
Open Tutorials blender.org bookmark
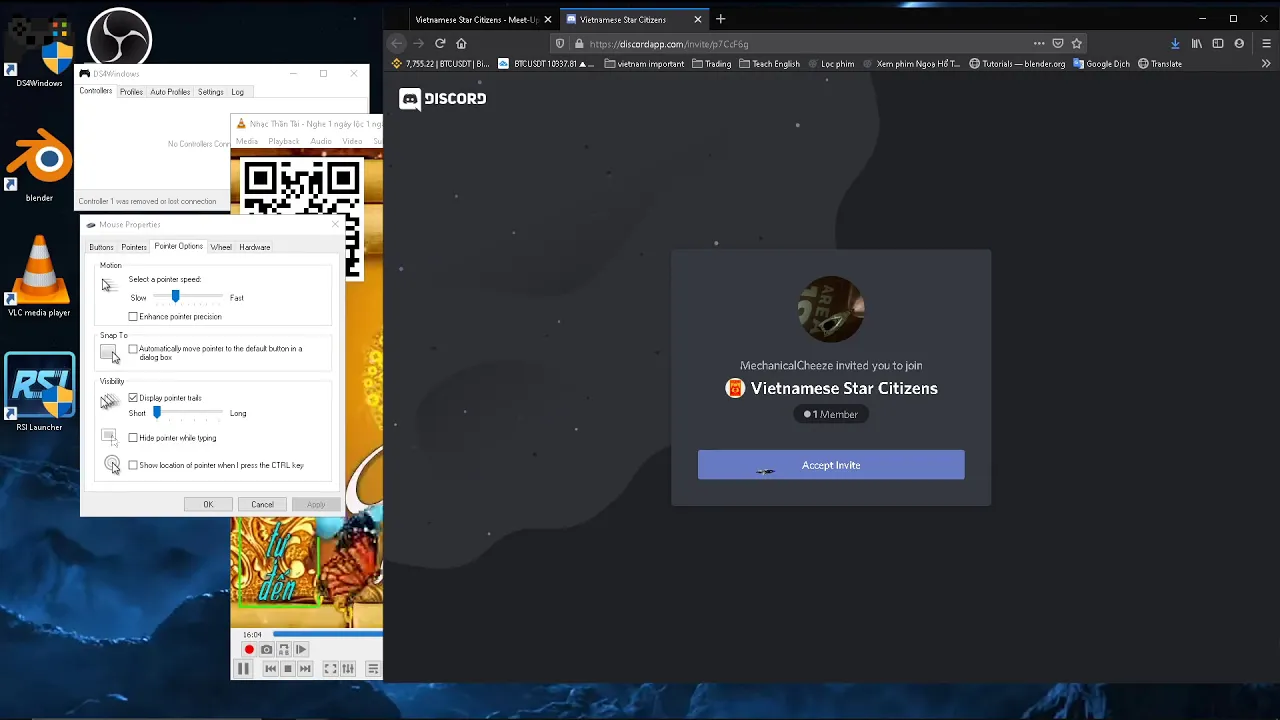1017,64
